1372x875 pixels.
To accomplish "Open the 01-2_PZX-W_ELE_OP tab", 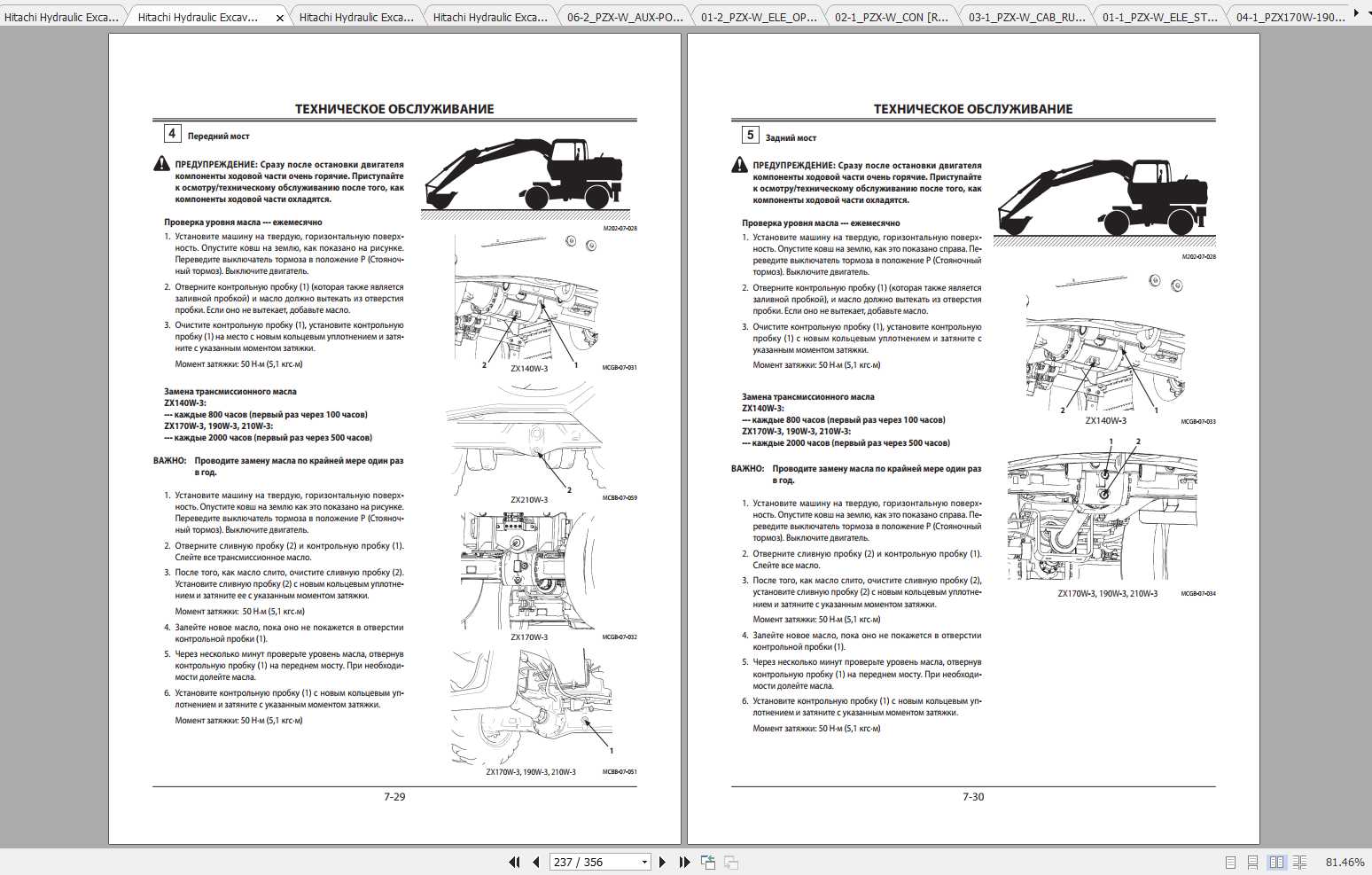I will pyautogui.click(x=759, y=15).
